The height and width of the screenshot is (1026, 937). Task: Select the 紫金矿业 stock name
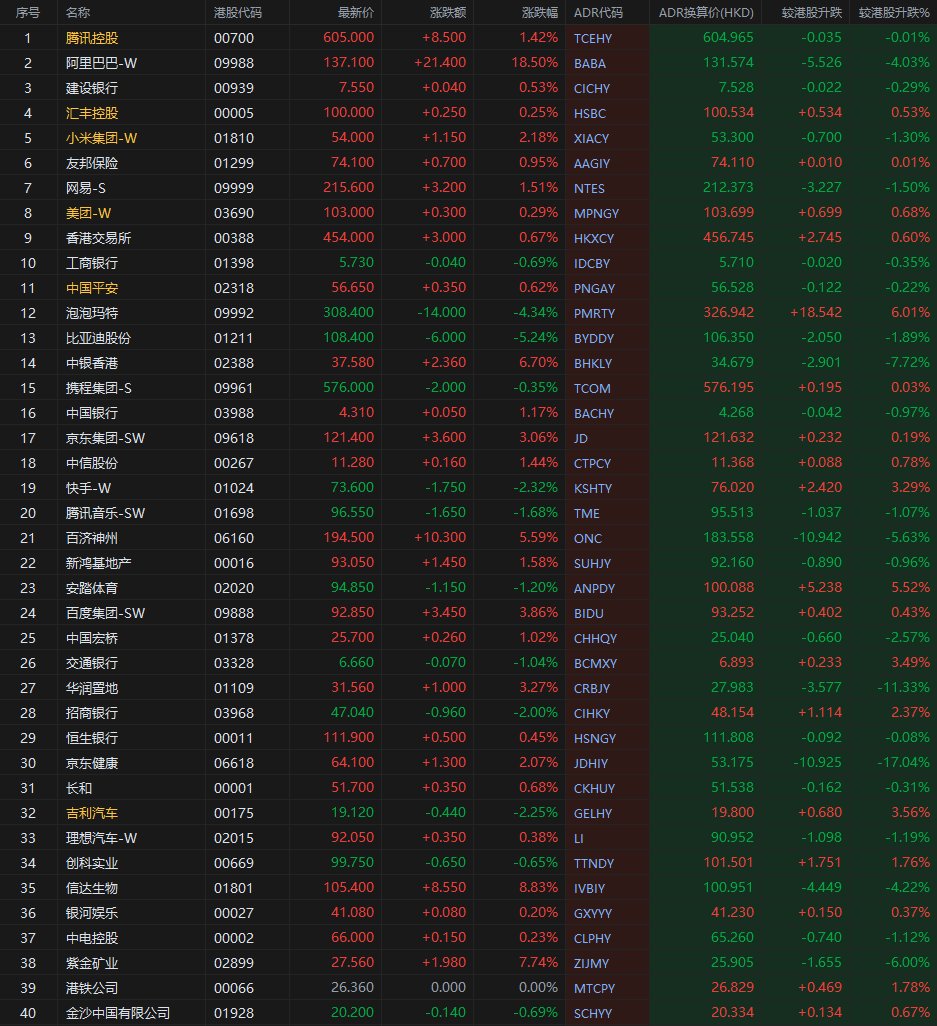click(x=92, y=963)
